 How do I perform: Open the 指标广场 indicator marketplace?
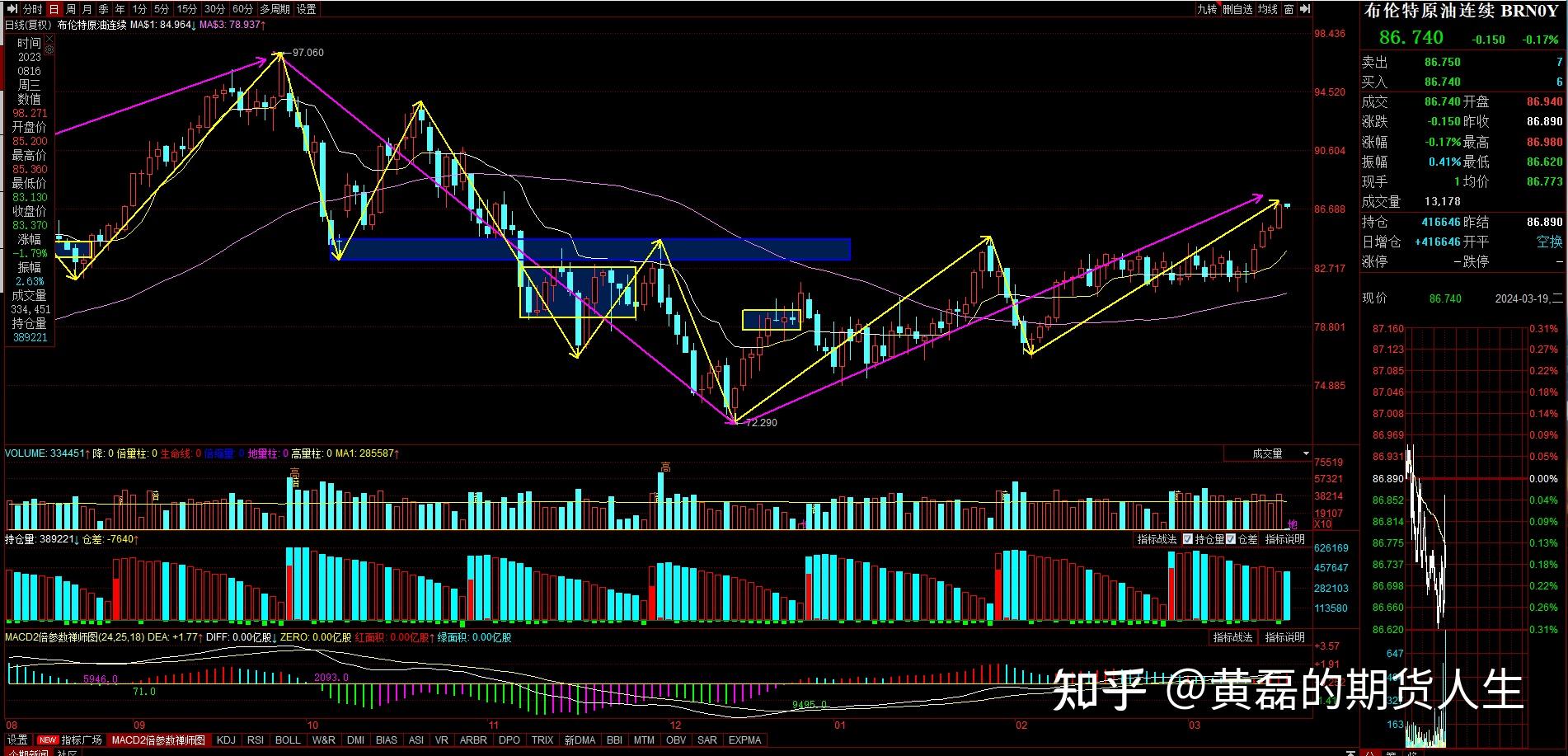pos(70,740)
